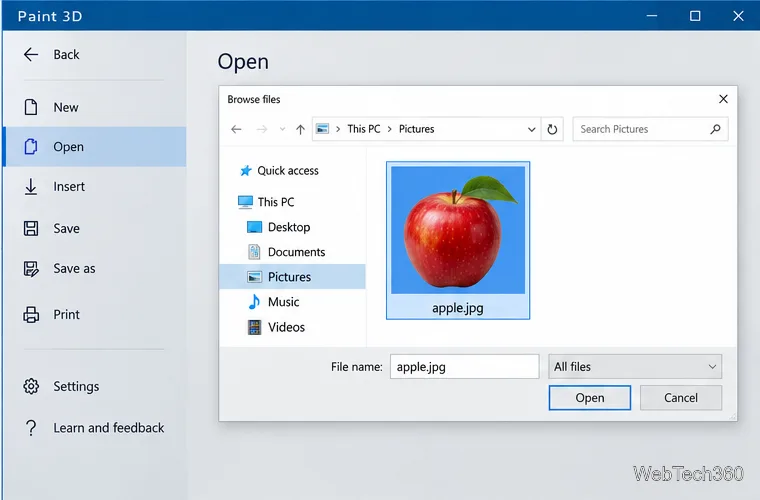Select Documents in navigation tree
Image resolution: width=760 pixels, height=500 pixels.
[x=297, y=252]
